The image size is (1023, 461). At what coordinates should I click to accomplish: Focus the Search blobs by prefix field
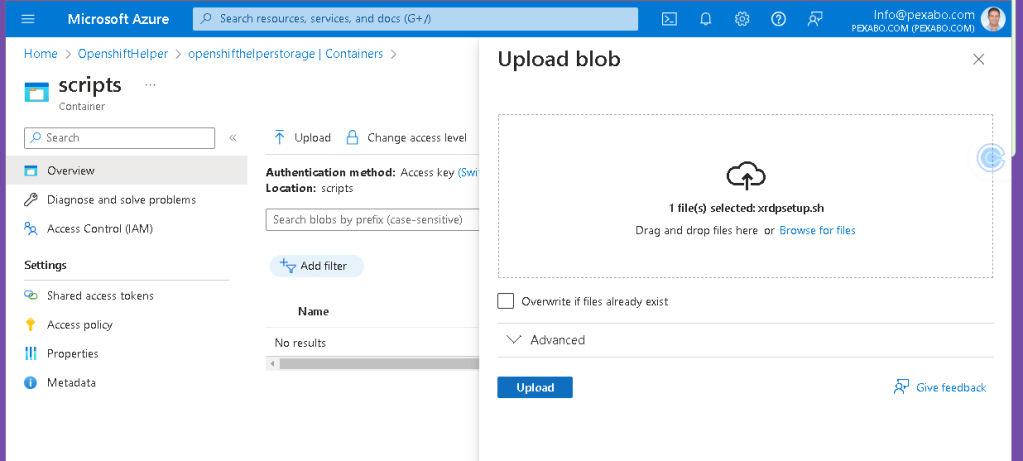tap(373, 220)
